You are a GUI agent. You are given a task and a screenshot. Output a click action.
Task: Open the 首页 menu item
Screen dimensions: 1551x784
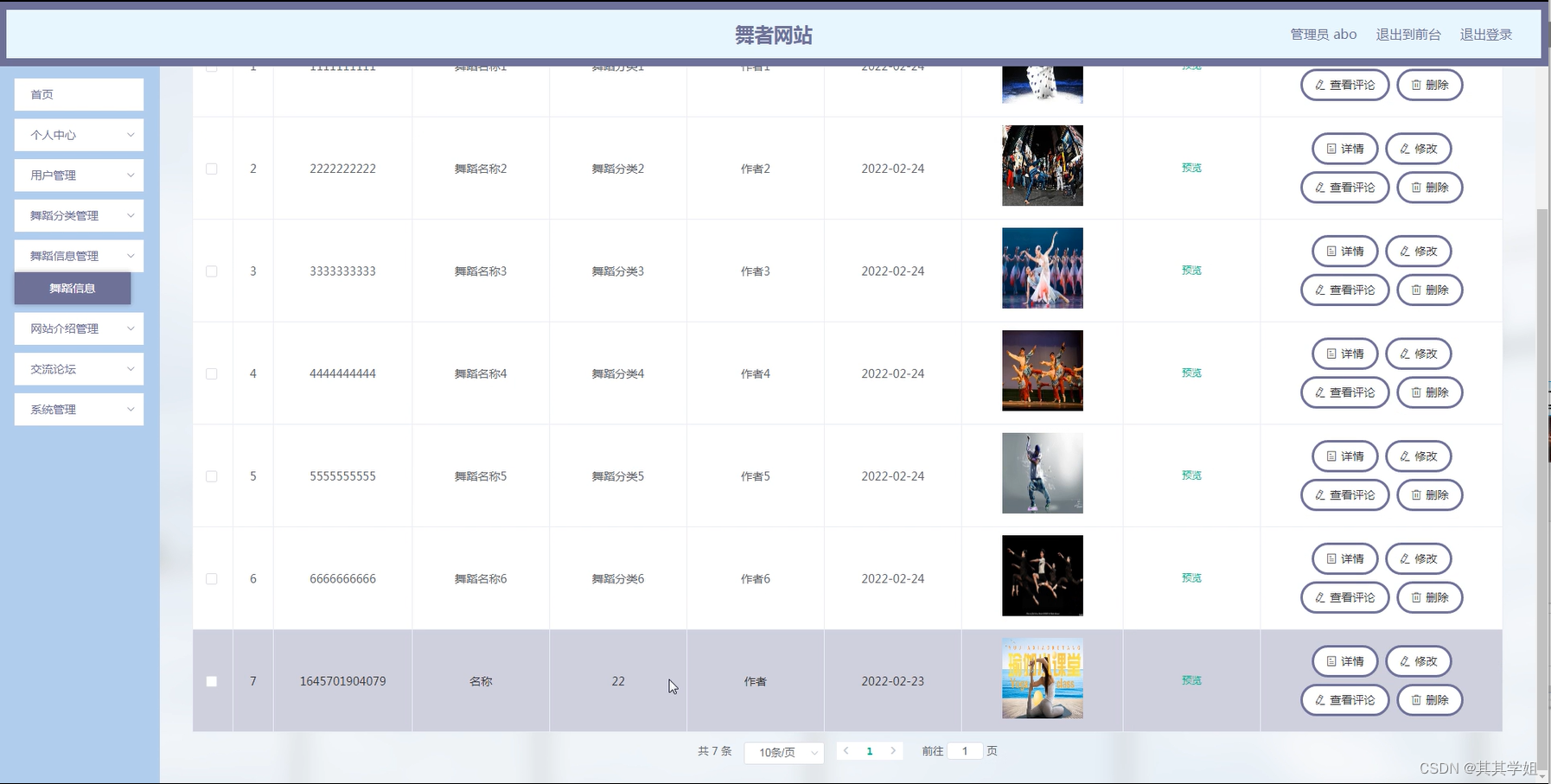78,94
